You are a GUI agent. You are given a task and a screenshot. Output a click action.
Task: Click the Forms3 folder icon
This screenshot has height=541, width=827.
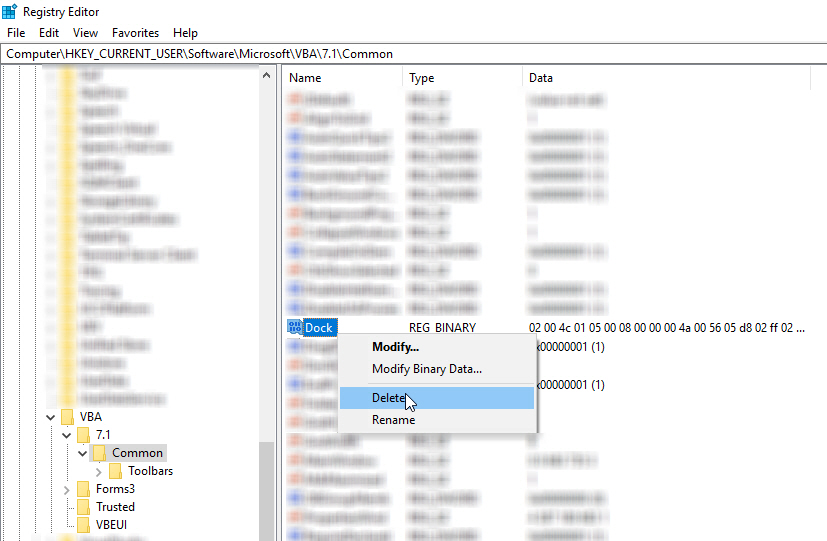point(83,489)
